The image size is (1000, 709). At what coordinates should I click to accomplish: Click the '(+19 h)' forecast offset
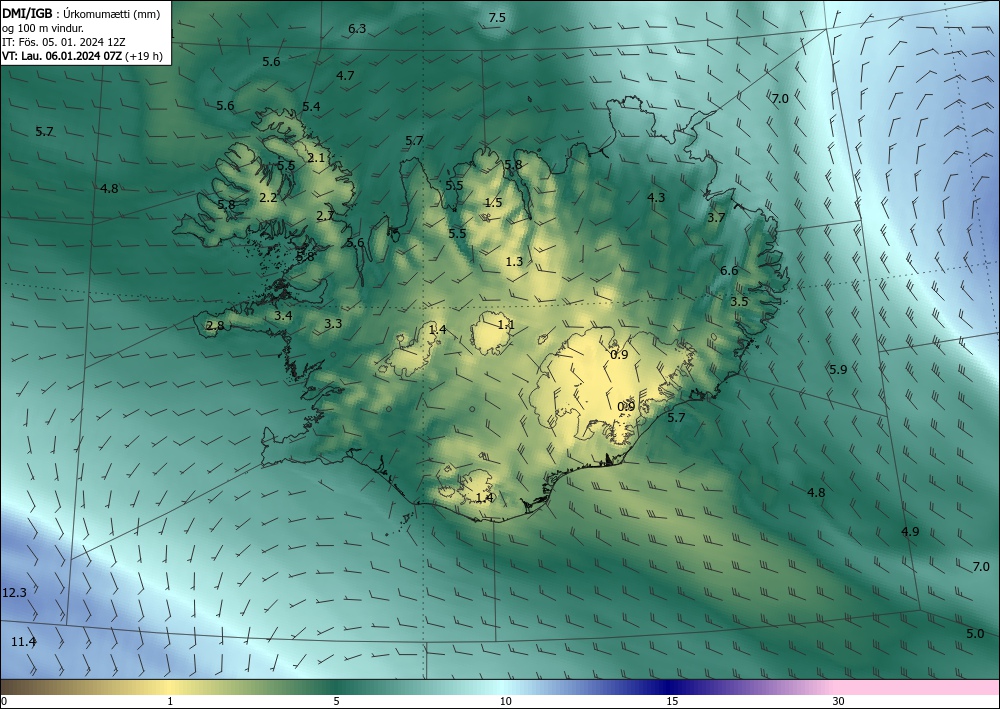click(144, 56)
